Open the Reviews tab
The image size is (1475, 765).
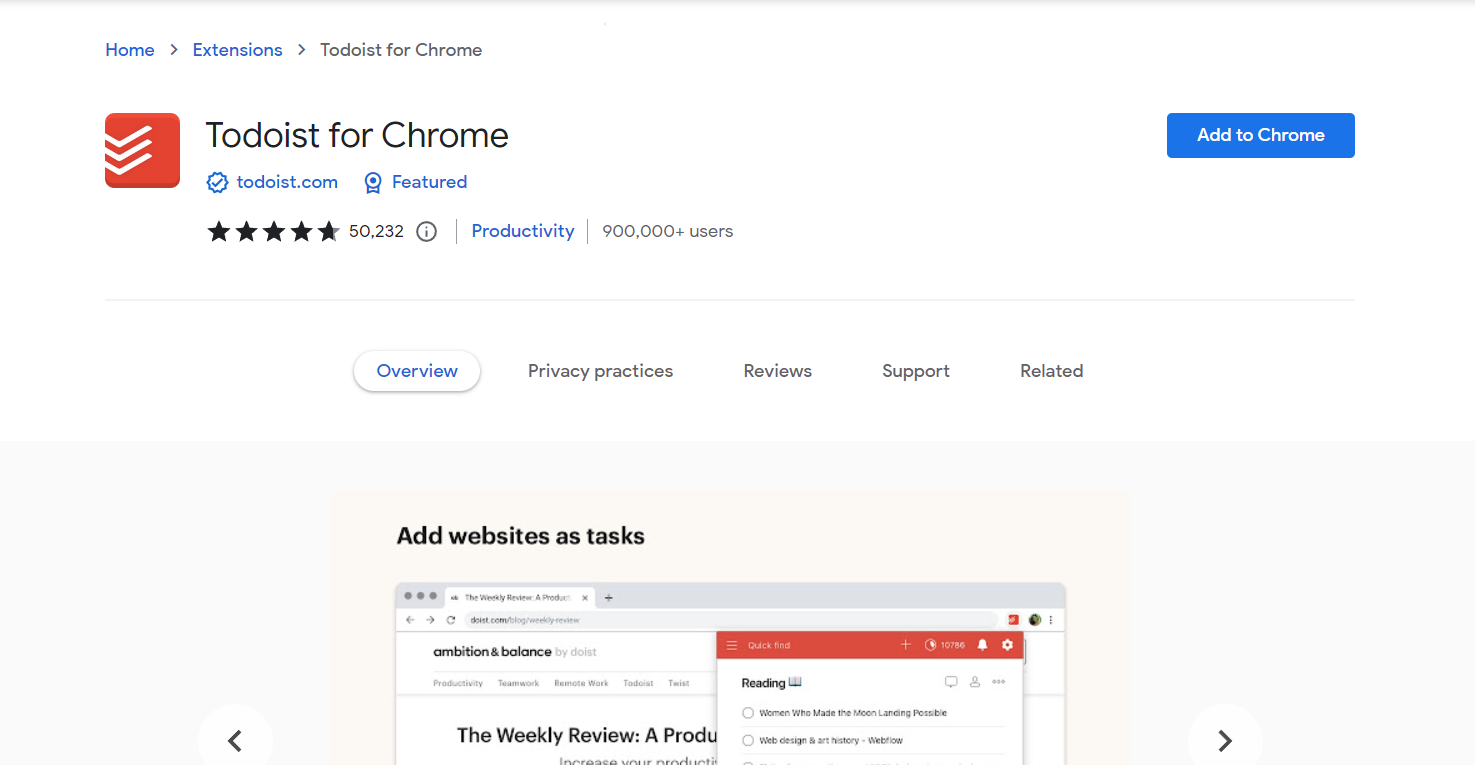click(x=777, y=371)
